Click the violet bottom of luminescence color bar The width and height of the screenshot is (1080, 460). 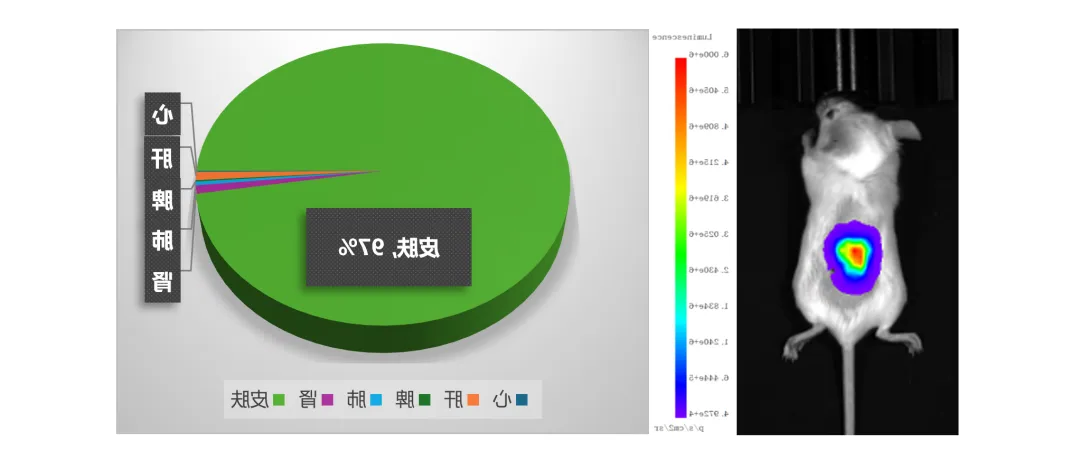tap(680, 410)
